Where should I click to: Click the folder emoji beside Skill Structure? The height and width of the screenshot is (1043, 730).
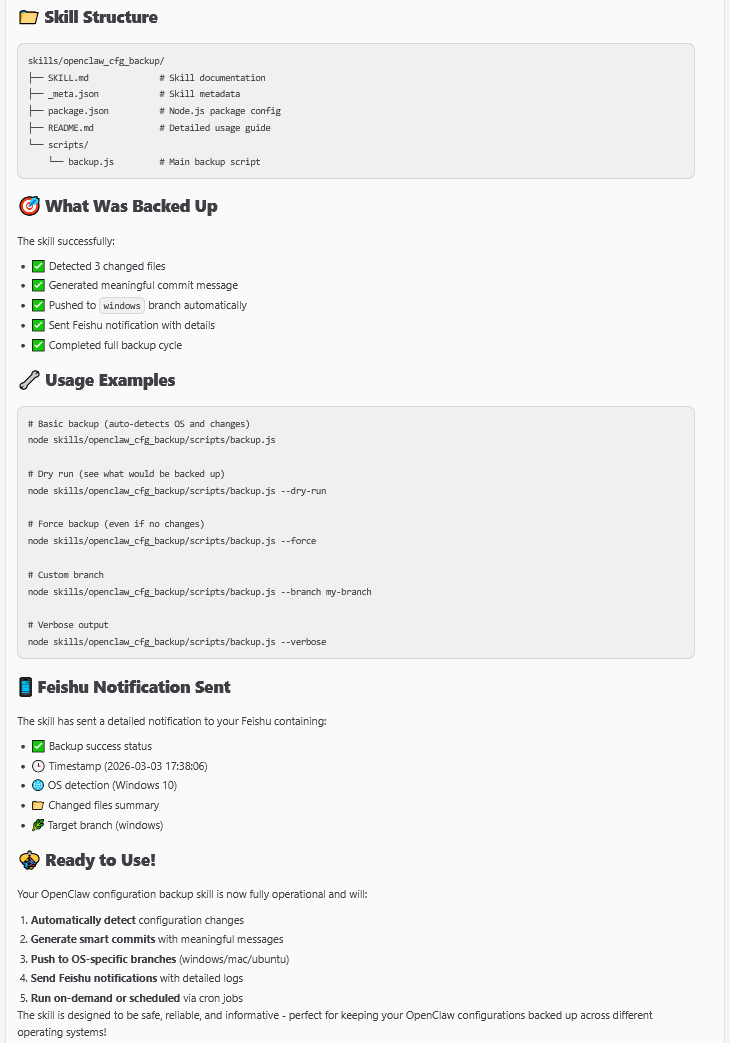tap(28, 17)
